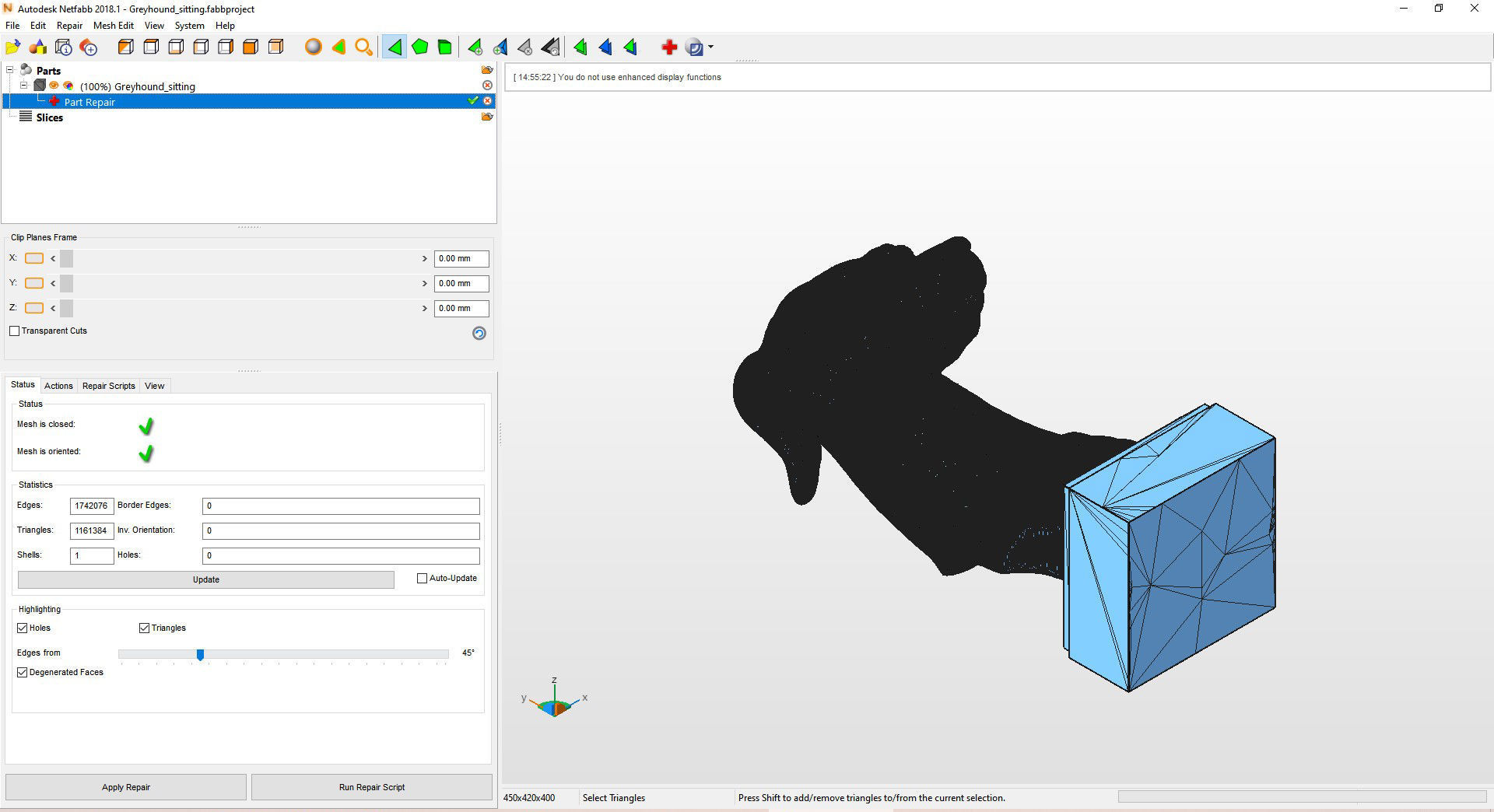Select the Part Repair tree row
The image size is (1494, 812).
(x=249, y=102)
